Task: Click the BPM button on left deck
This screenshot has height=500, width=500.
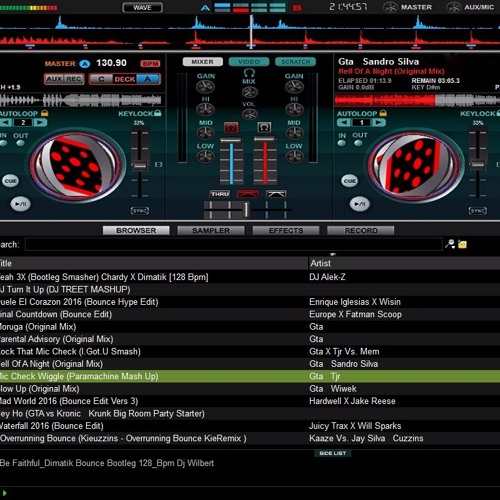Action: (150, 63)
